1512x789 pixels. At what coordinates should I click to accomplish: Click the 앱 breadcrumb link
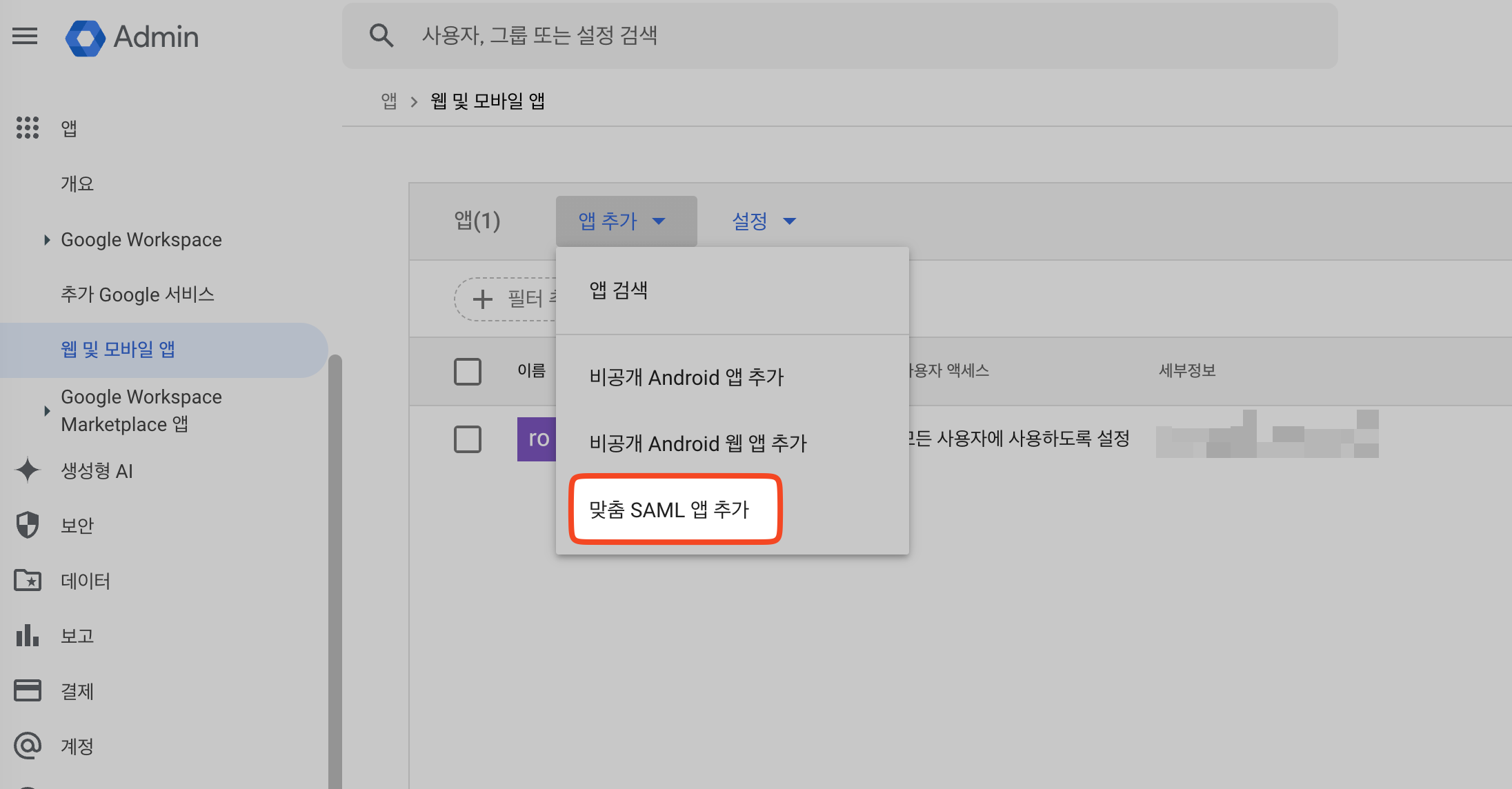pos(389,101)
